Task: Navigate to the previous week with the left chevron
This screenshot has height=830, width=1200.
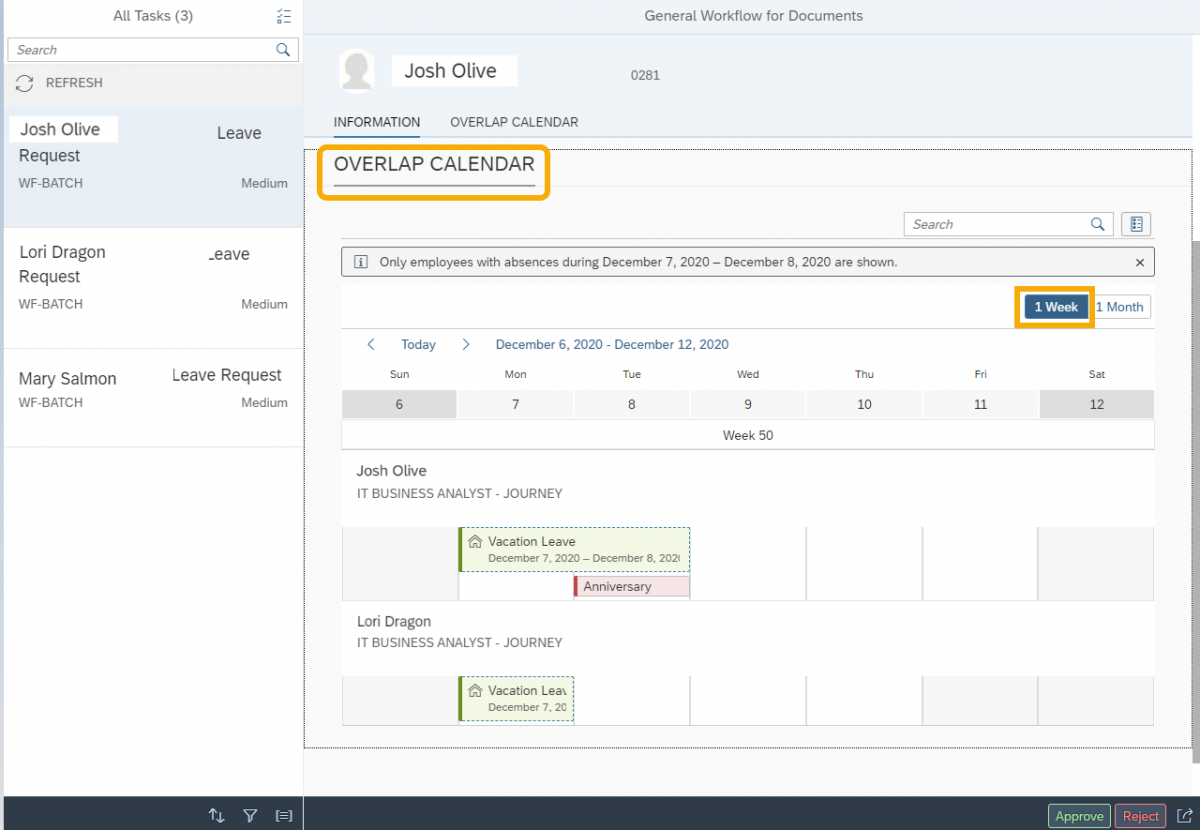Action: 371,344
